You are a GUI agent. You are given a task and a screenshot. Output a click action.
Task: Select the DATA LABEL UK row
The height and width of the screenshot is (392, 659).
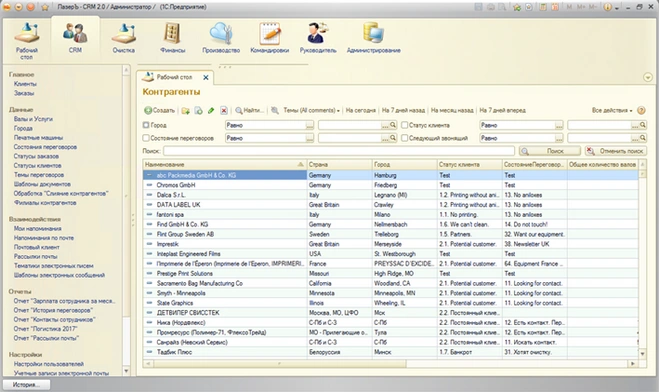(x=390, y=205)
